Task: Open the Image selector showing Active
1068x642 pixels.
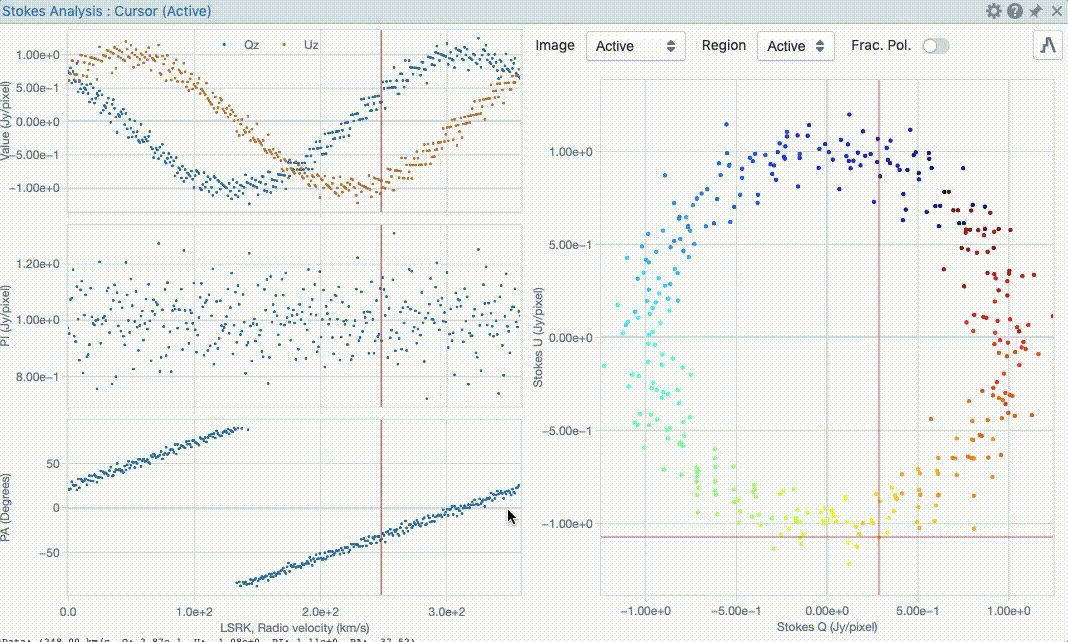Action: click(635, 45)
